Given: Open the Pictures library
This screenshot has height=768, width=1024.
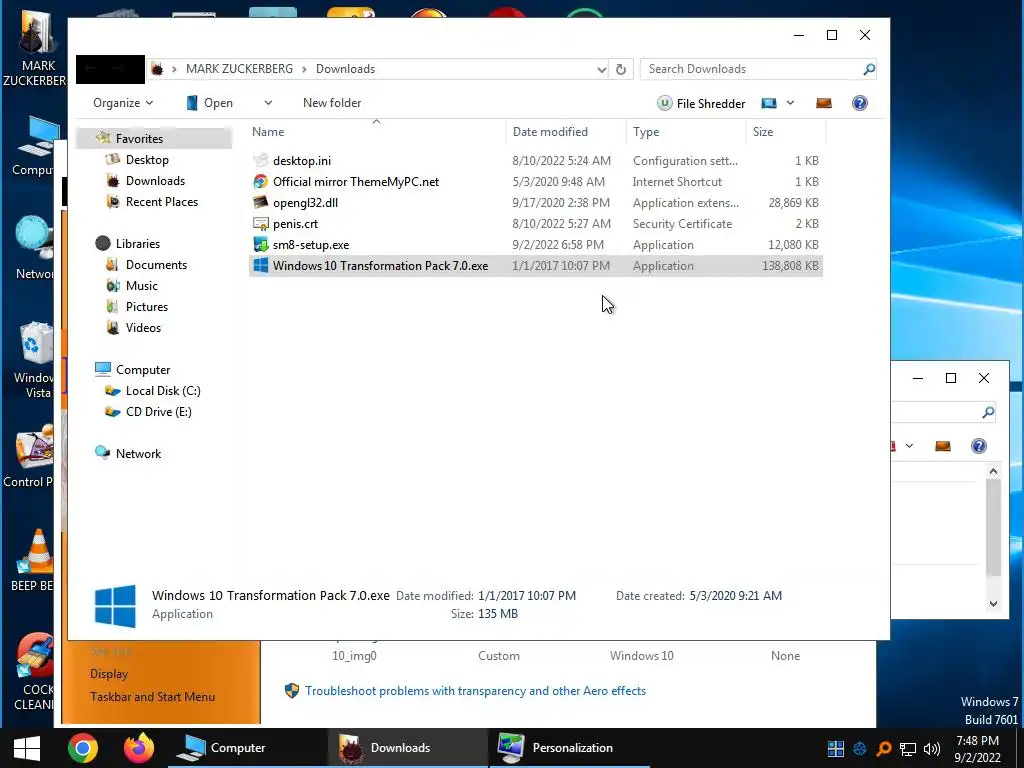Looking at the screenshot, I should coord(146,307).
